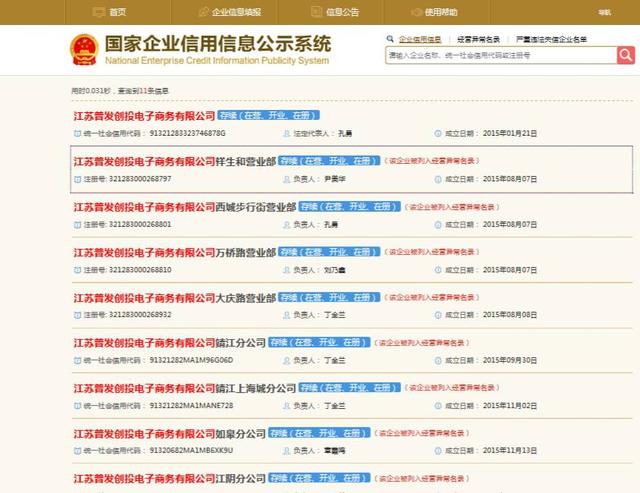This screenshot has height=493, width=640.
Task: Select the 经营异常名录 search tab
Action: point(478,39)
